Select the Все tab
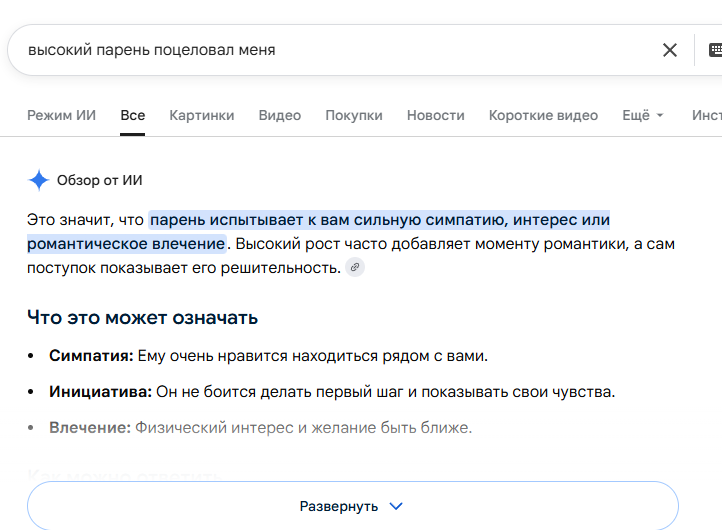 pyautogui.click(x=133, y=115)
